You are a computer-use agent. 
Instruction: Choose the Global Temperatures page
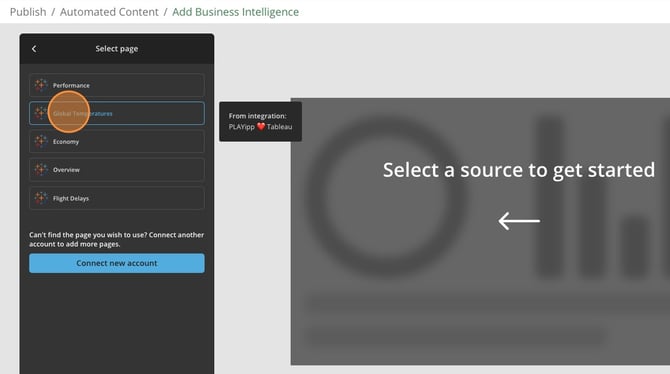tap(117, 113)
